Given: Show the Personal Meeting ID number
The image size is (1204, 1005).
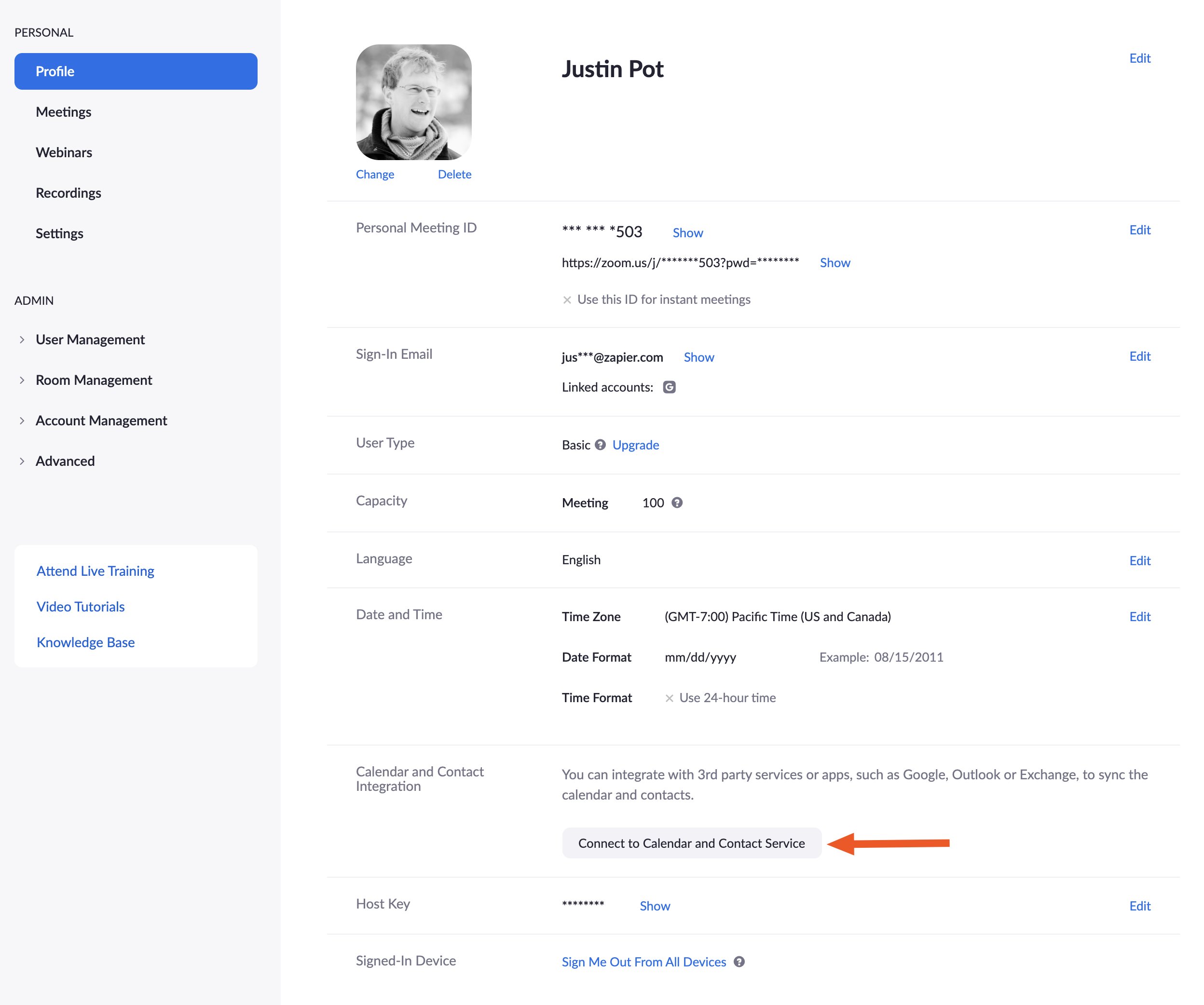Looking at the screenshot, I should pyautogui.click(x=687, y=233).
